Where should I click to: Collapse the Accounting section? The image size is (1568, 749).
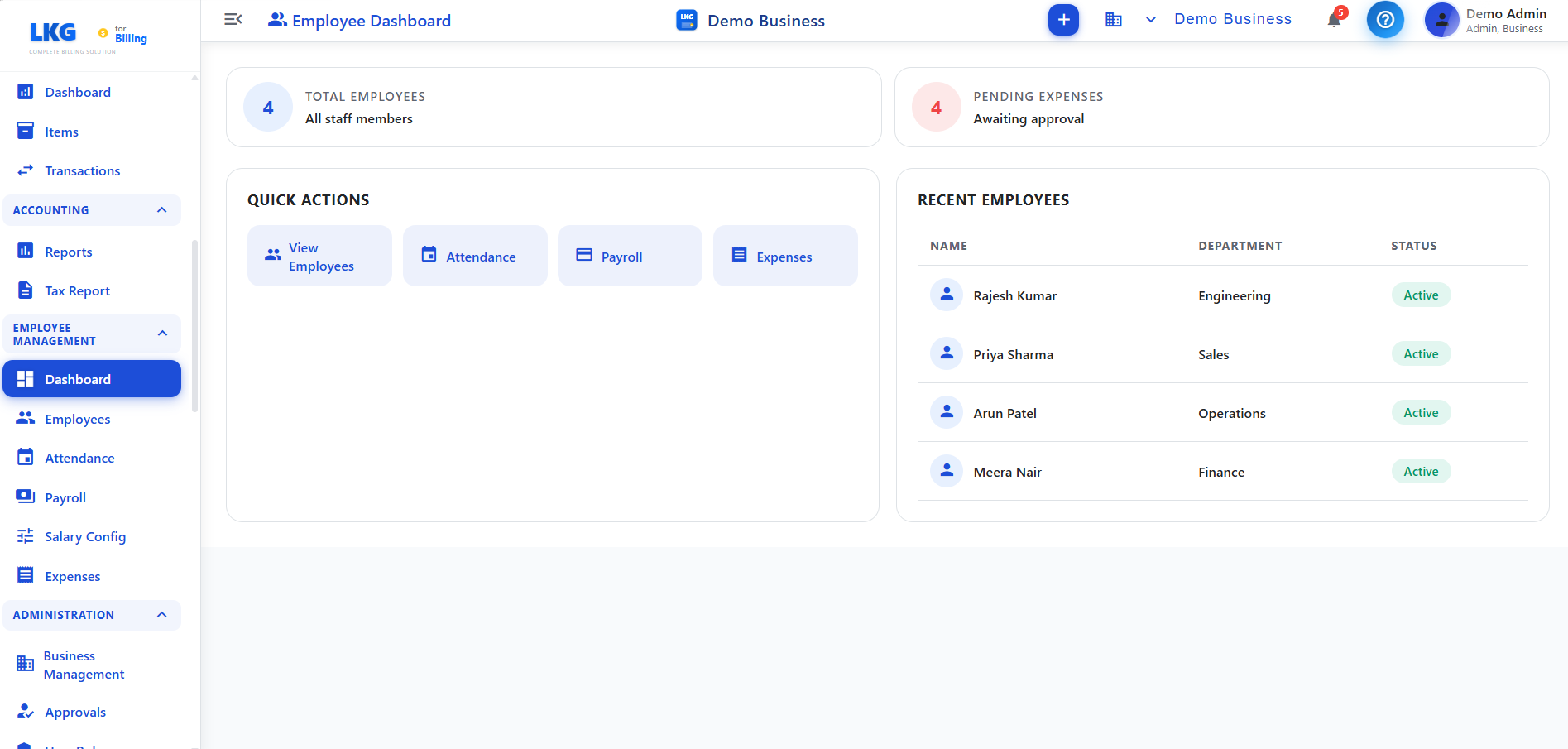tap(92, 210)
